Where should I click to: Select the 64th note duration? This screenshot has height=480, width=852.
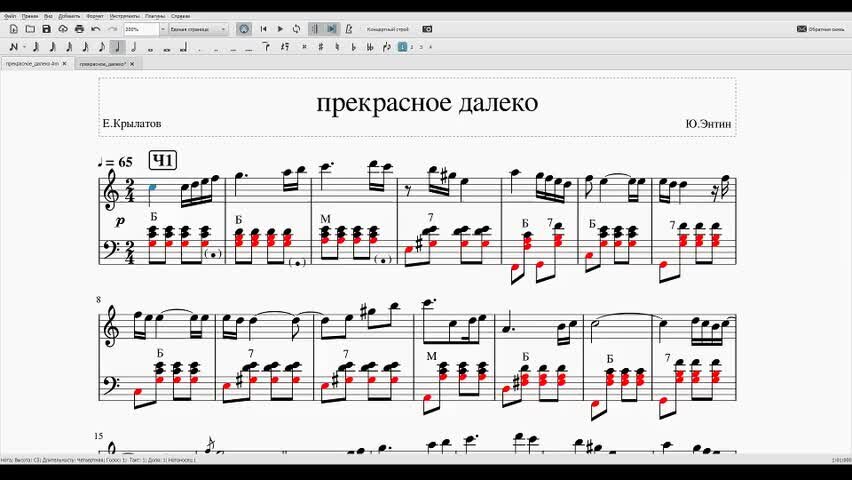(52, 47)
